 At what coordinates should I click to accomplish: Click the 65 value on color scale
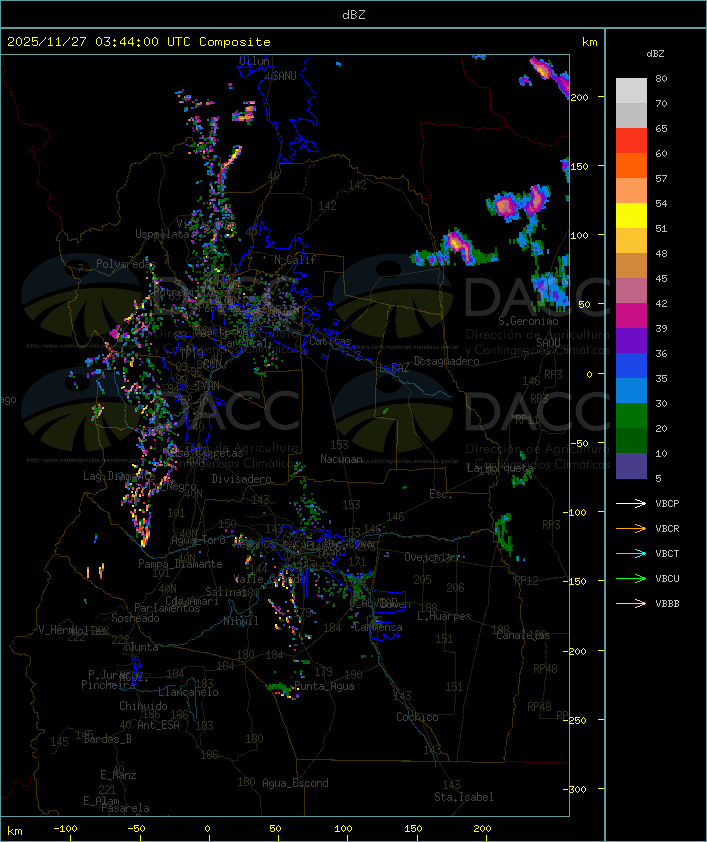tap(661, 128)
